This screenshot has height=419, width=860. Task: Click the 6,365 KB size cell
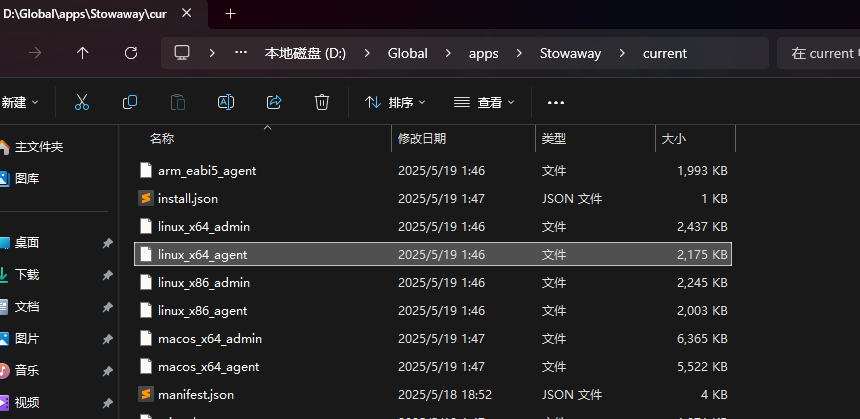pyautogui.click(x=702, y=338)
